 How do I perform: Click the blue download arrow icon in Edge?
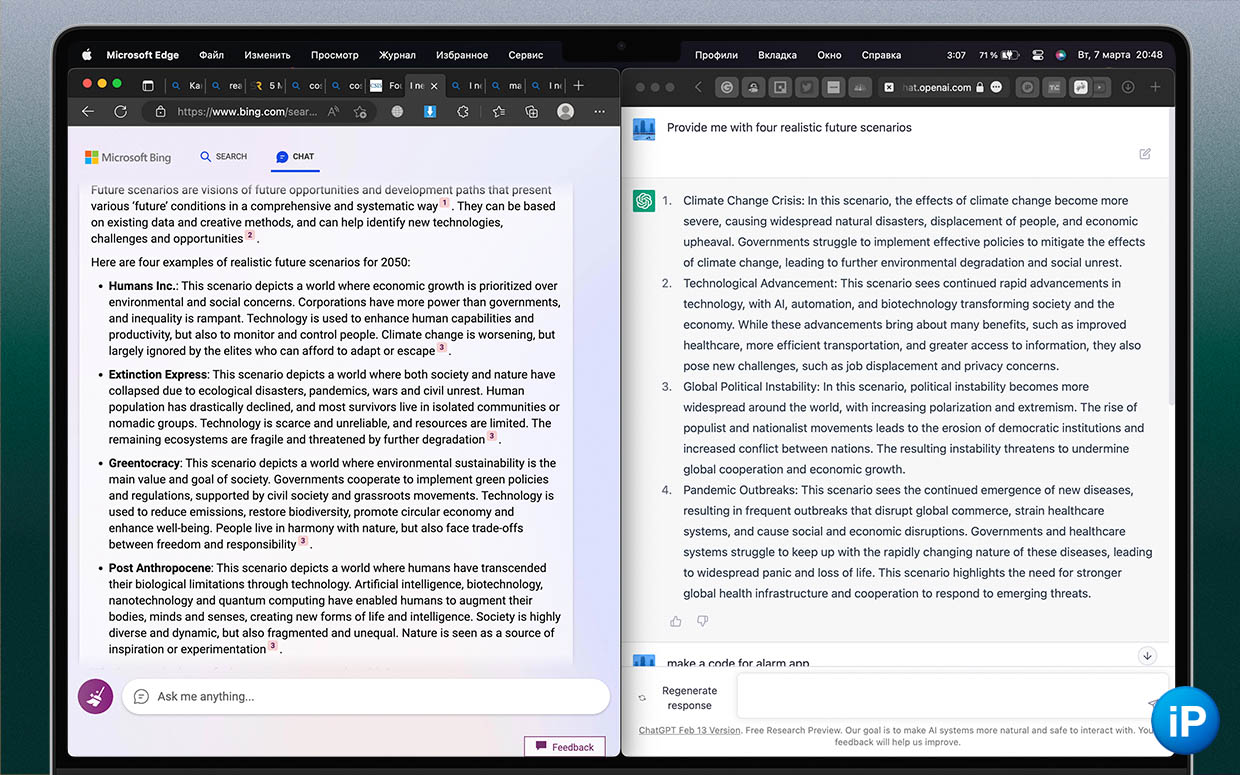pyautogui.click(x=429, y=112)
